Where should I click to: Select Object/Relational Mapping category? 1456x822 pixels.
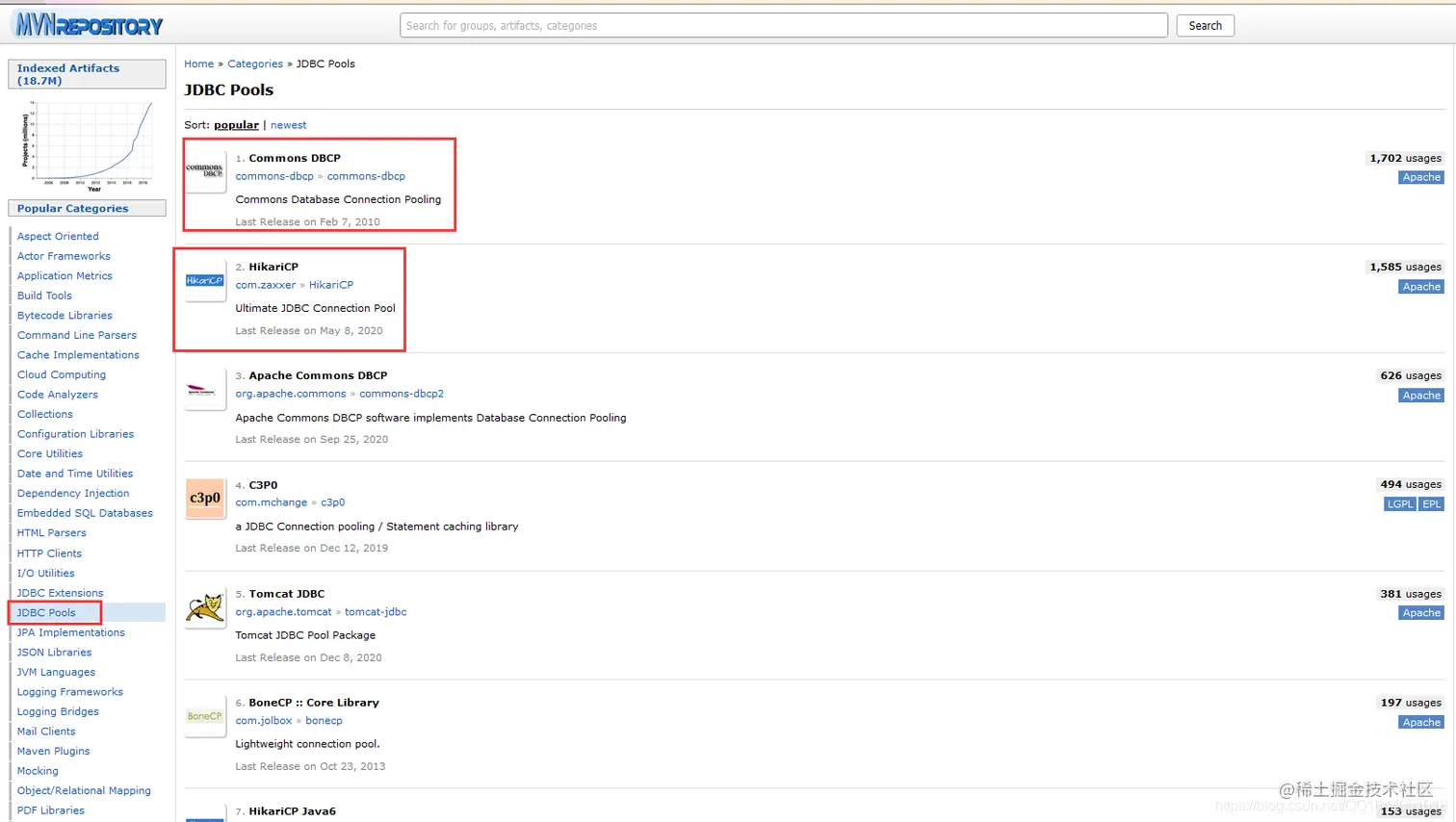pyautogui.click(x=84, y=790)
